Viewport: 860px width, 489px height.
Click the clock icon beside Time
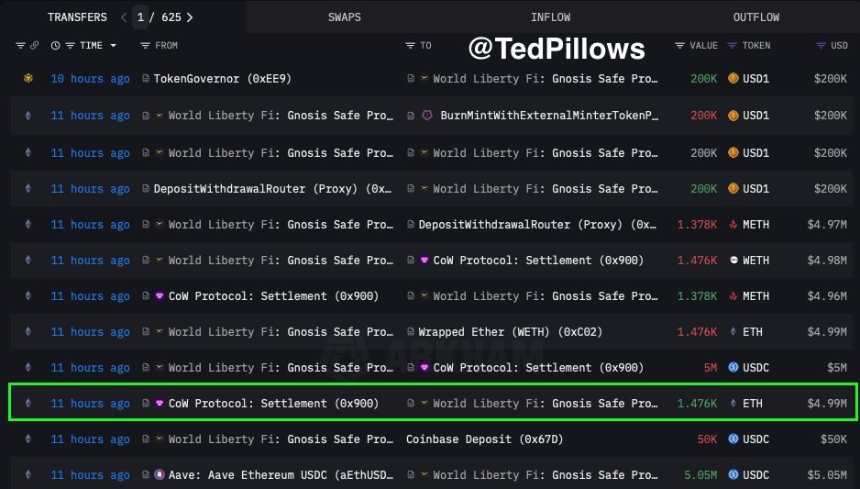click(56, 46)
